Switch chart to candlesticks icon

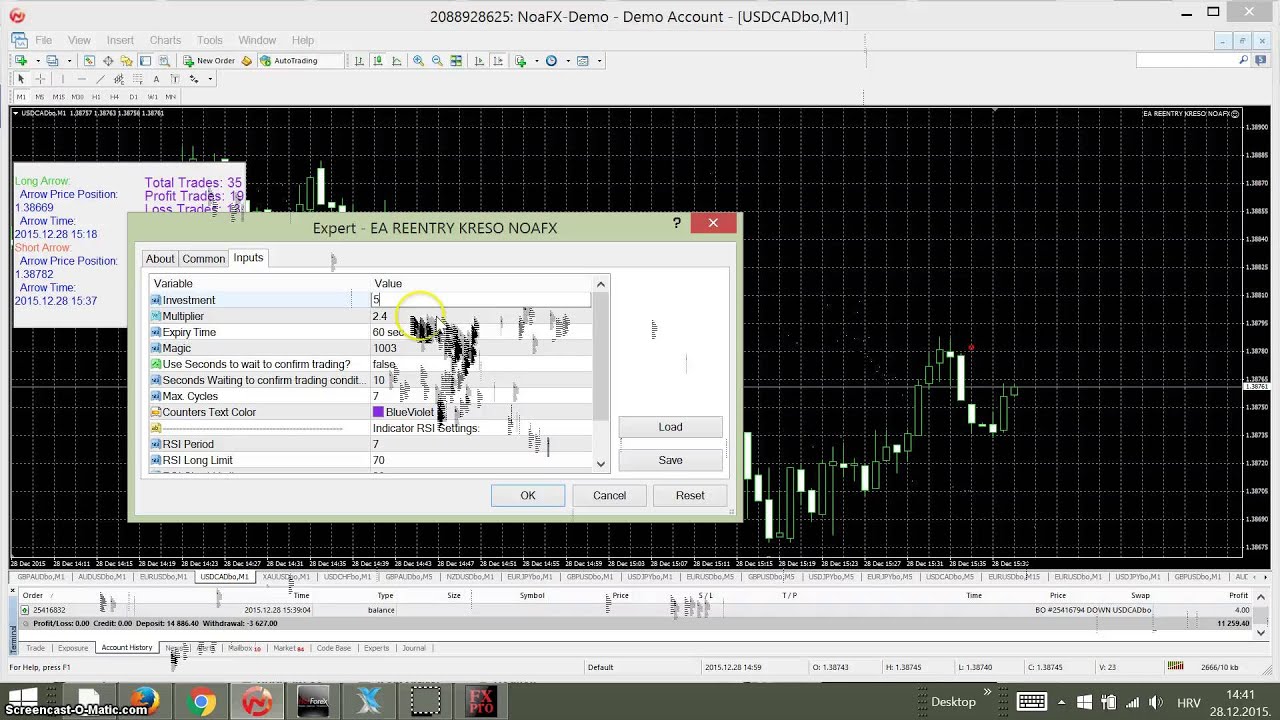click(378, 61)
